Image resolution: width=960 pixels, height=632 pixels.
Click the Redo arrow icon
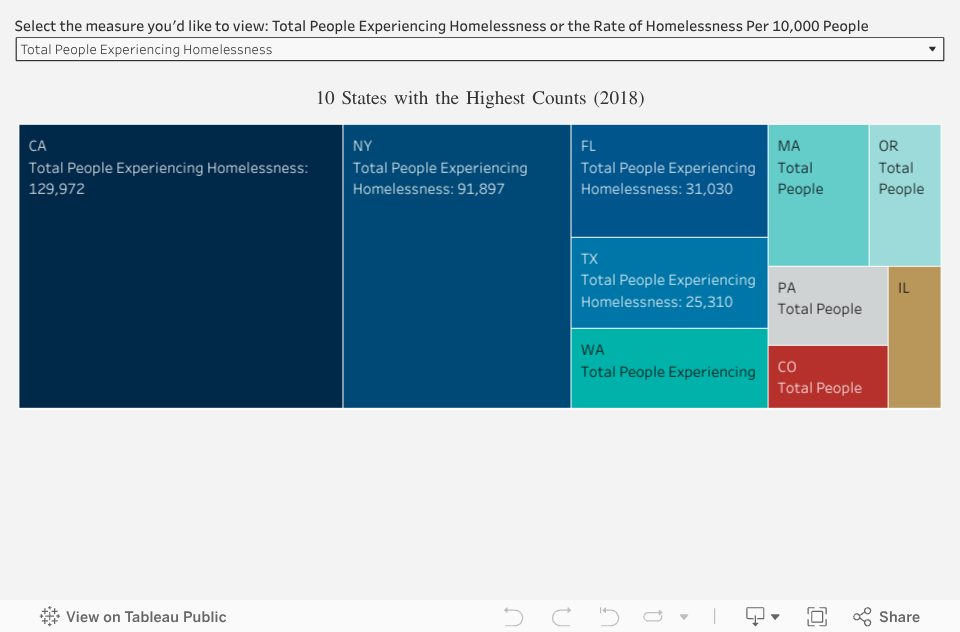point(562,617)
